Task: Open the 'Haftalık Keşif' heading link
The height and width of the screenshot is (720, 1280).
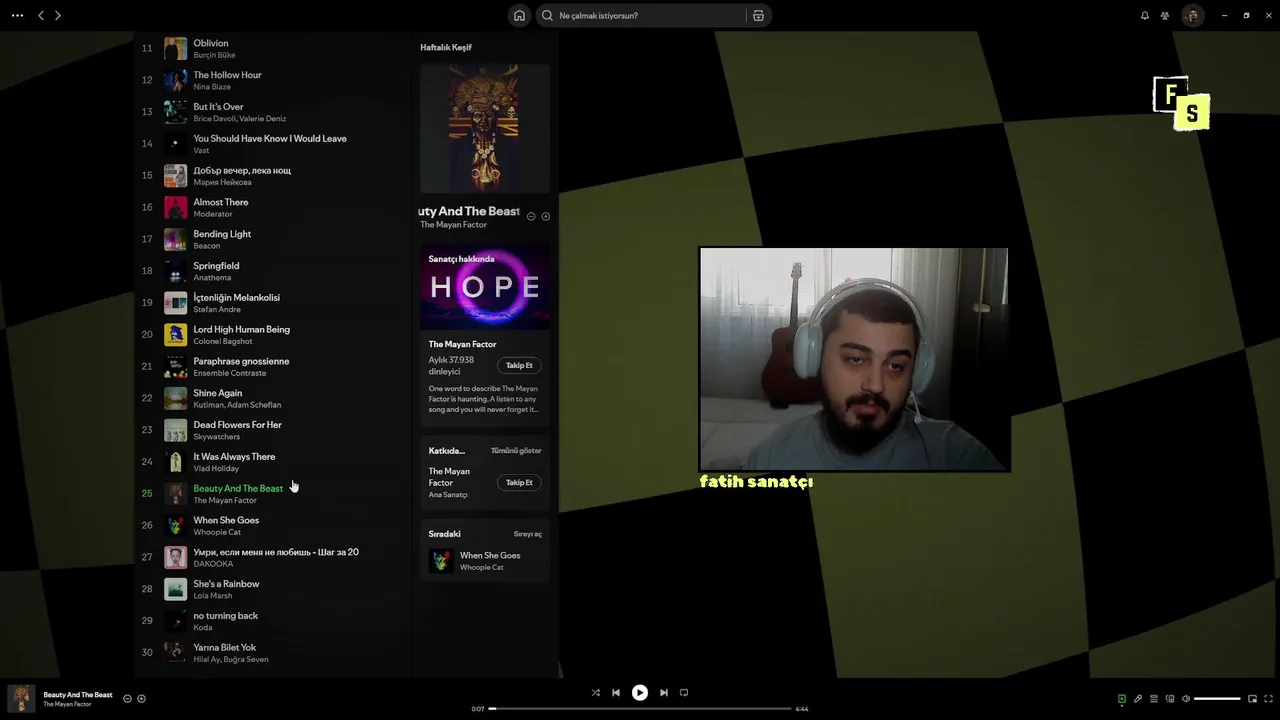Action: (446, 47)
